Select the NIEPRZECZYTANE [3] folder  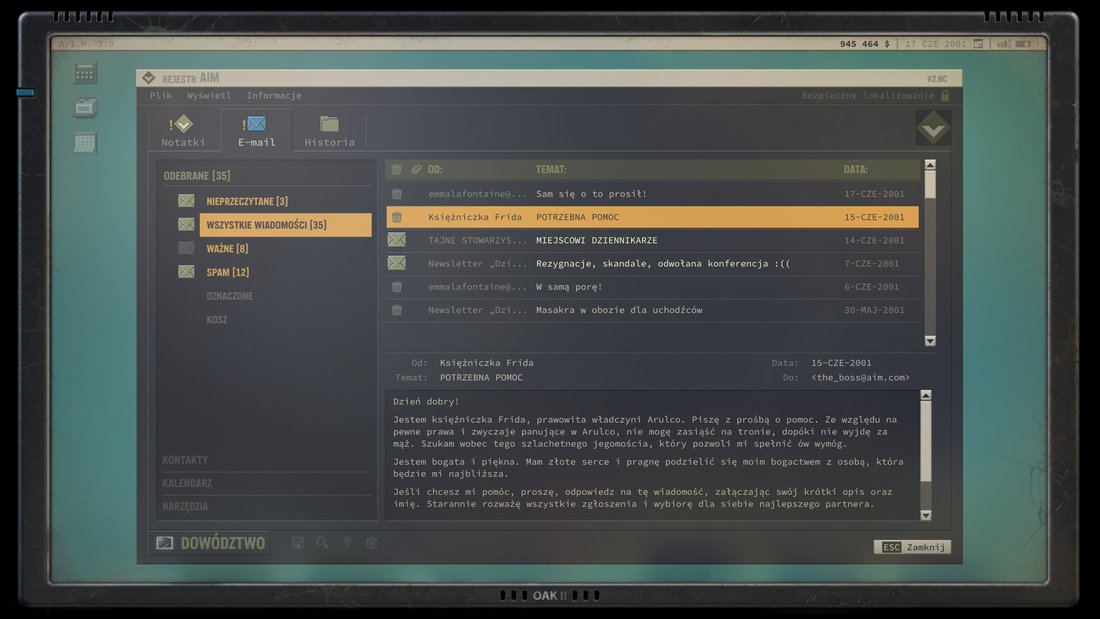coord(247,201)
